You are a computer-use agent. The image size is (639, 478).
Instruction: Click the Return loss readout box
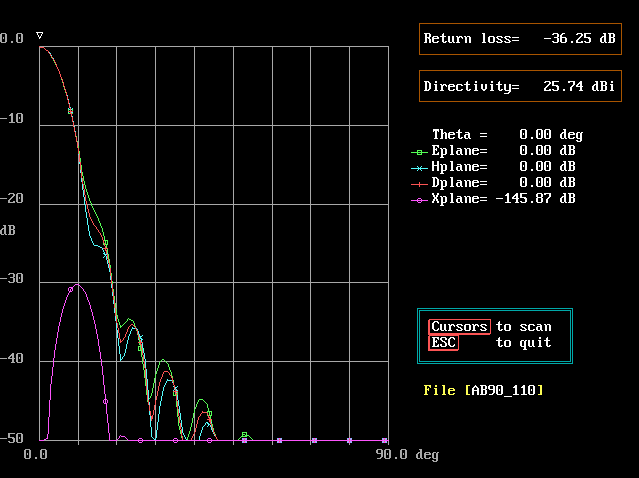coord(520,39)
